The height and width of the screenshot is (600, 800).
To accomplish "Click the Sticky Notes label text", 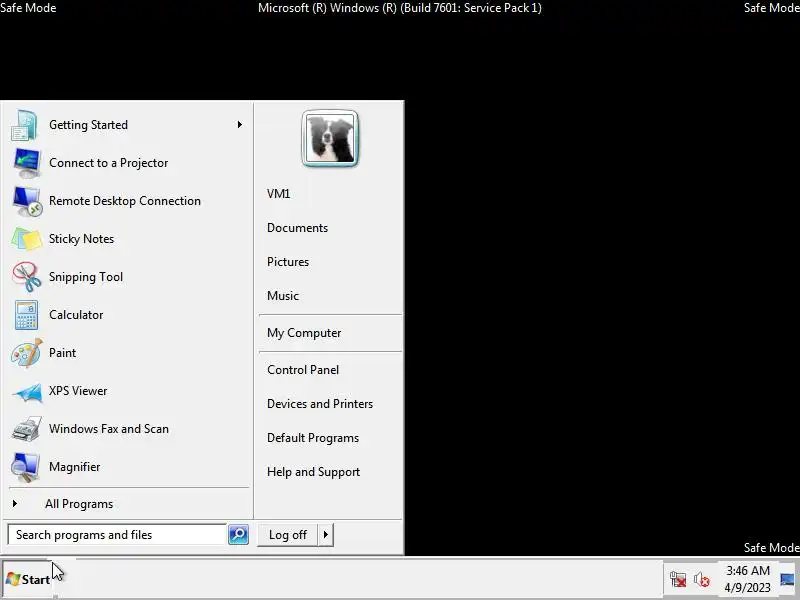I will coord(81,239).
